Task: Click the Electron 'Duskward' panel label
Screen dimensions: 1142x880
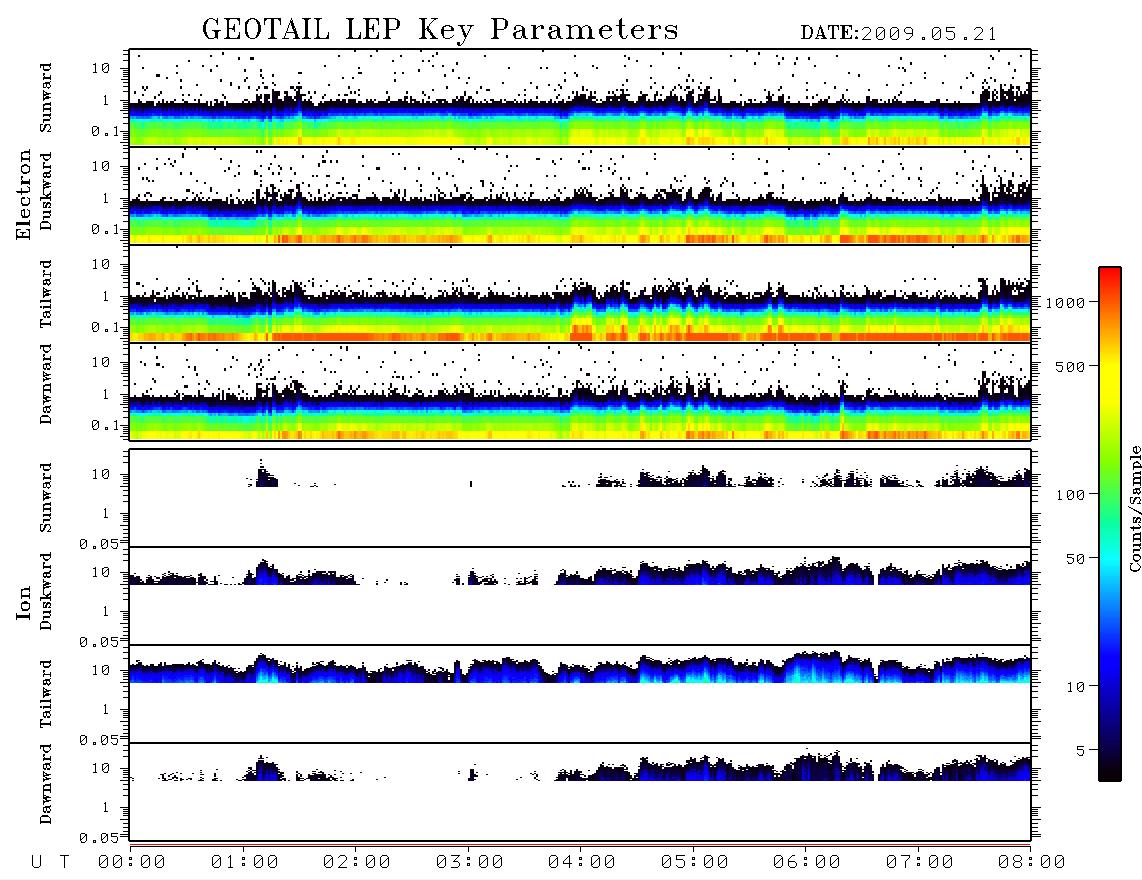Action: [x=45, y=191]
